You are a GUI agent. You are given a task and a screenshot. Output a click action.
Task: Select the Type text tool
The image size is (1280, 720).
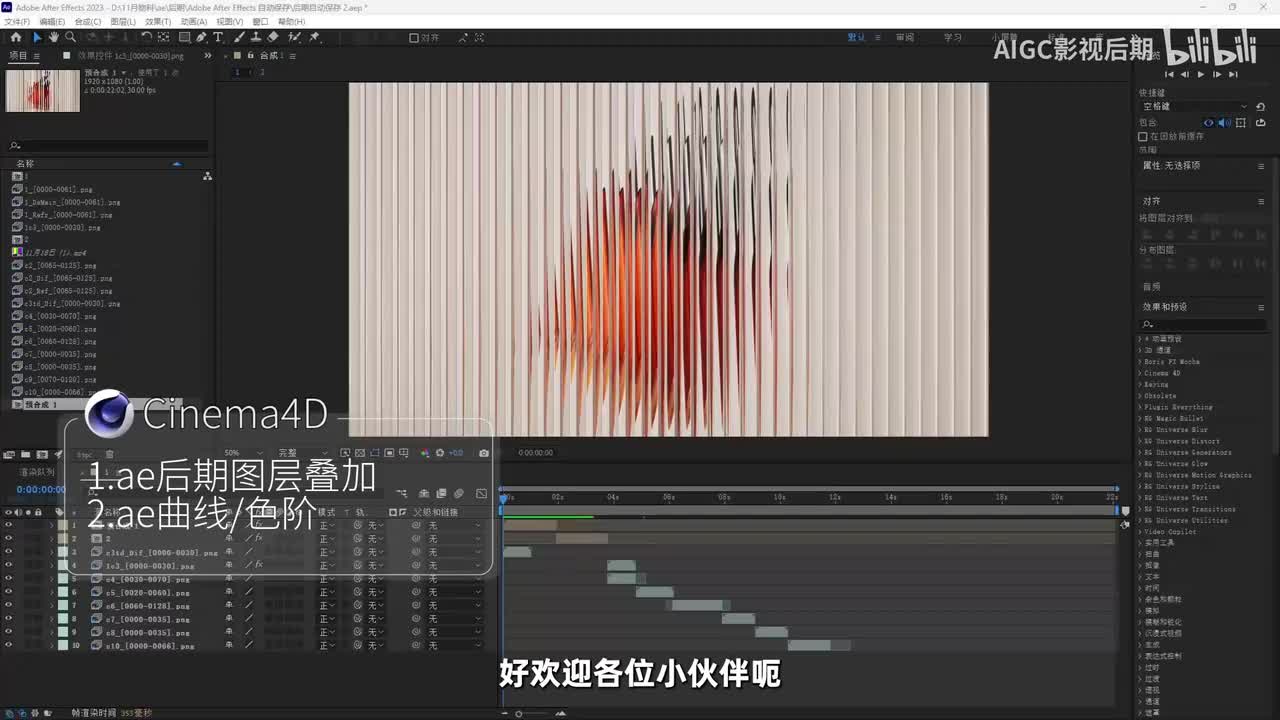pyautogui.click(x=218, y=37)
